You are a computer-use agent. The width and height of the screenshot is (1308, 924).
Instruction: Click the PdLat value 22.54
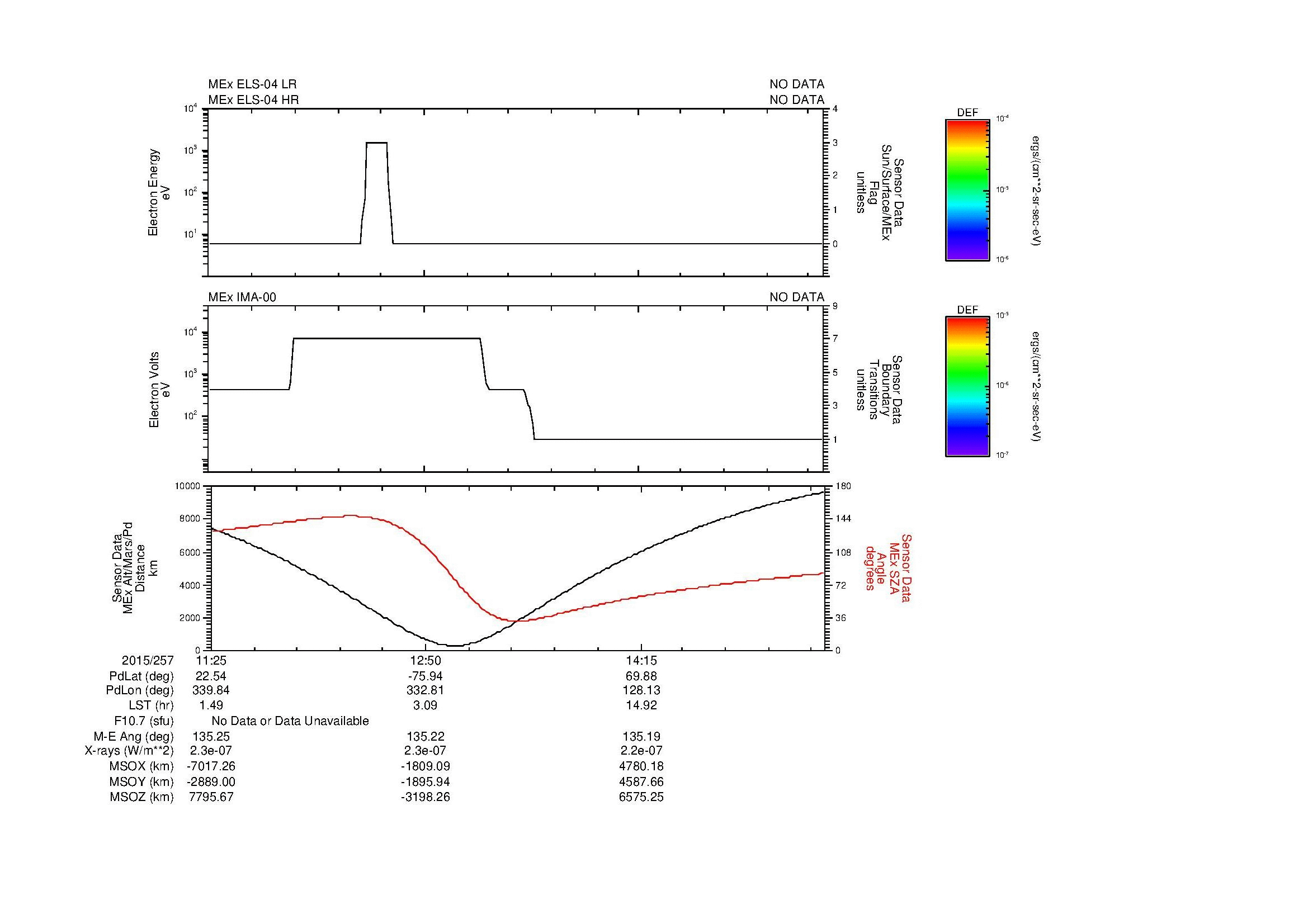(x=211, y=676)
